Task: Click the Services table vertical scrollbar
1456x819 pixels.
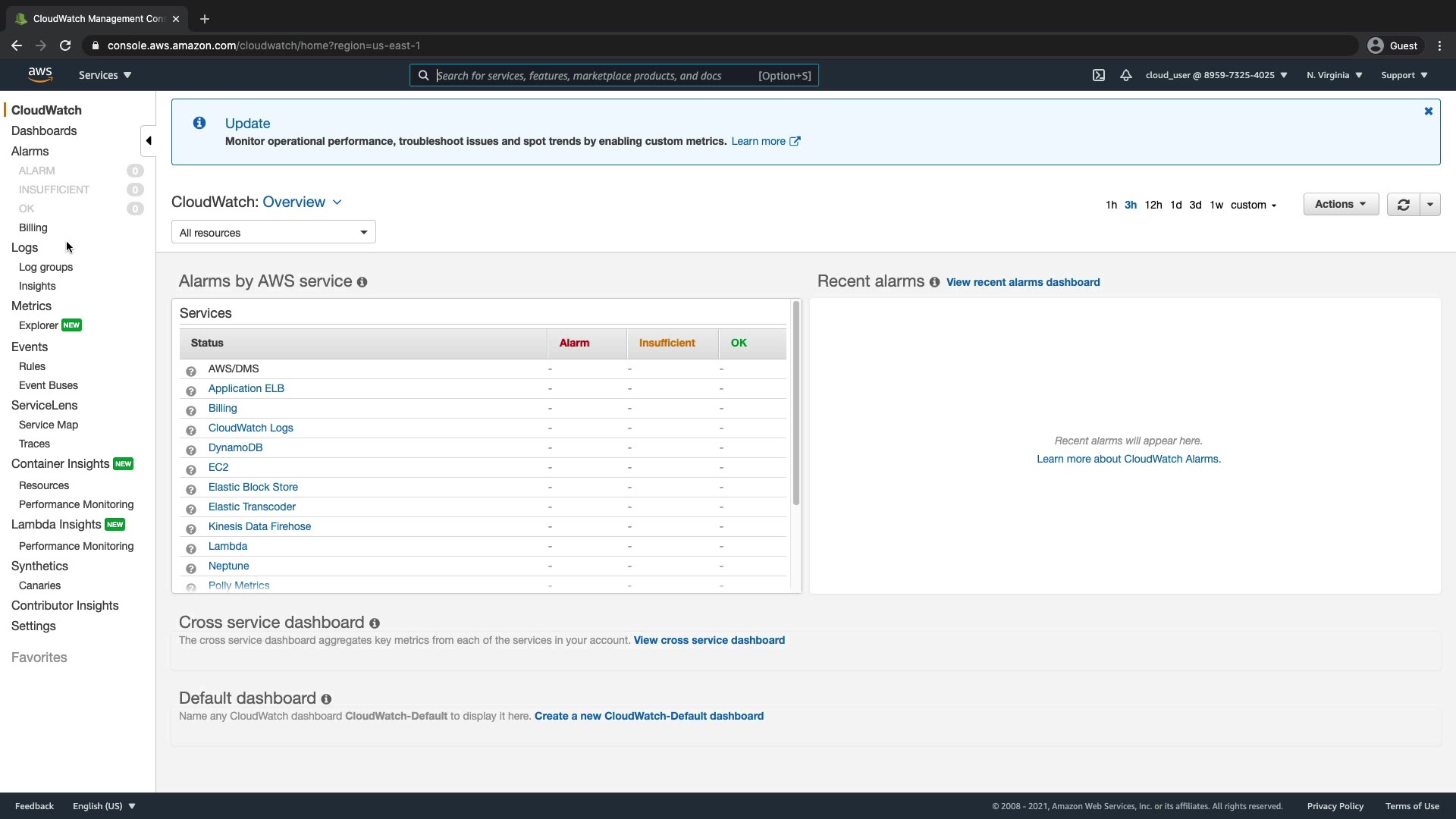Action: coord(795,403)
